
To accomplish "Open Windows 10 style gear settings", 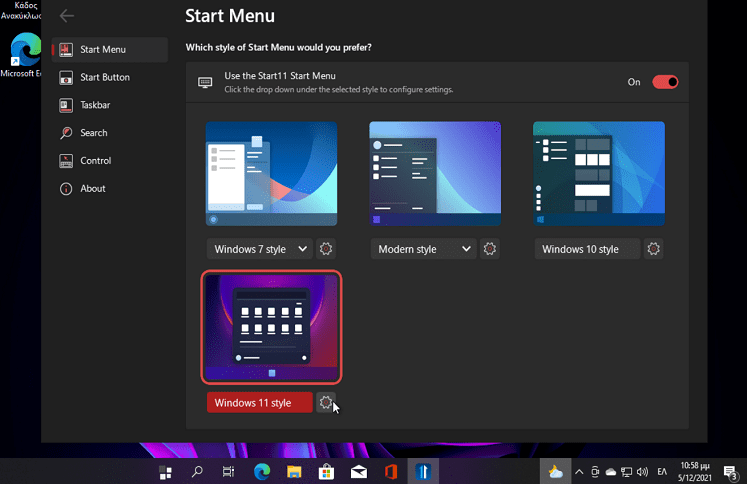I will pyautogui.click(x=654, y=249).
